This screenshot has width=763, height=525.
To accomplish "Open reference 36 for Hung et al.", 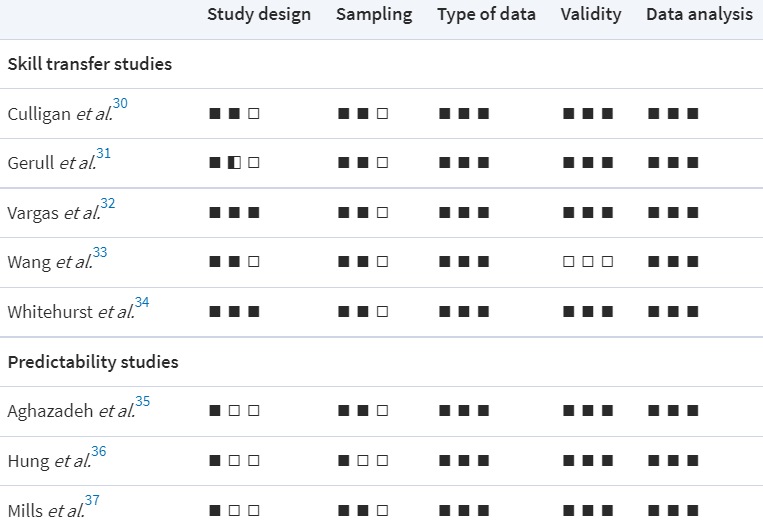I will 99,452.
